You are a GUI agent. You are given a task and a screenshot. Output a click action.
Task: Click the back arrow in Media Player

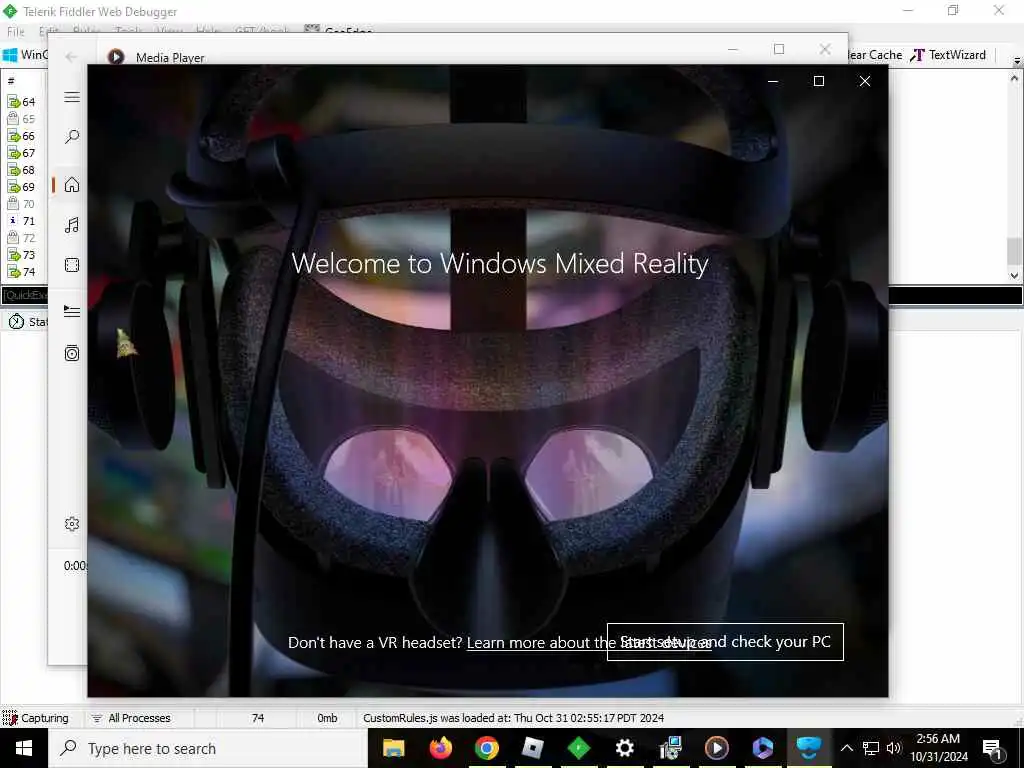[x=71, y=57]
